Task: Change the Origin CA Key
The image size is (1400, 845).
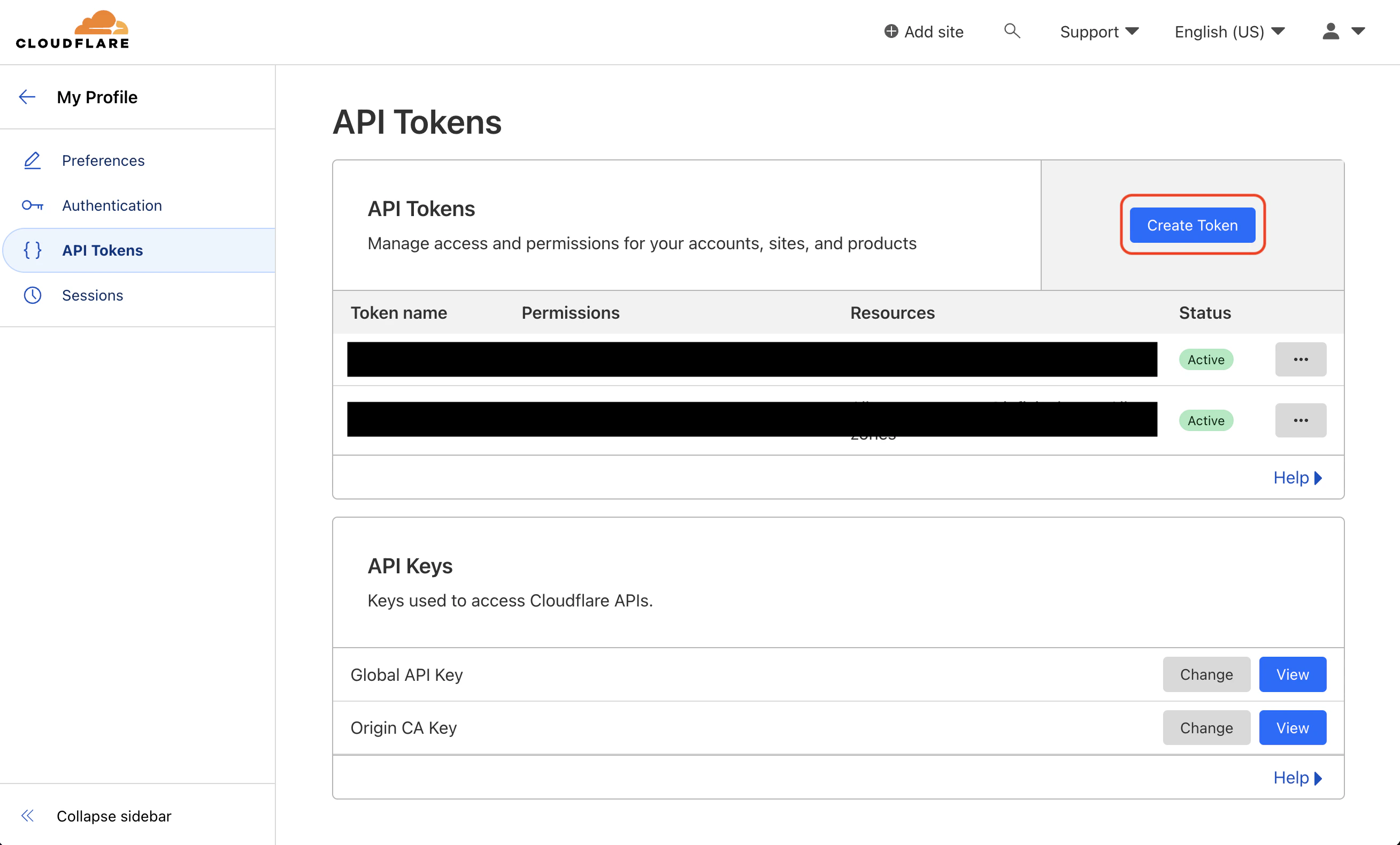Action: tap(1206, 727)
